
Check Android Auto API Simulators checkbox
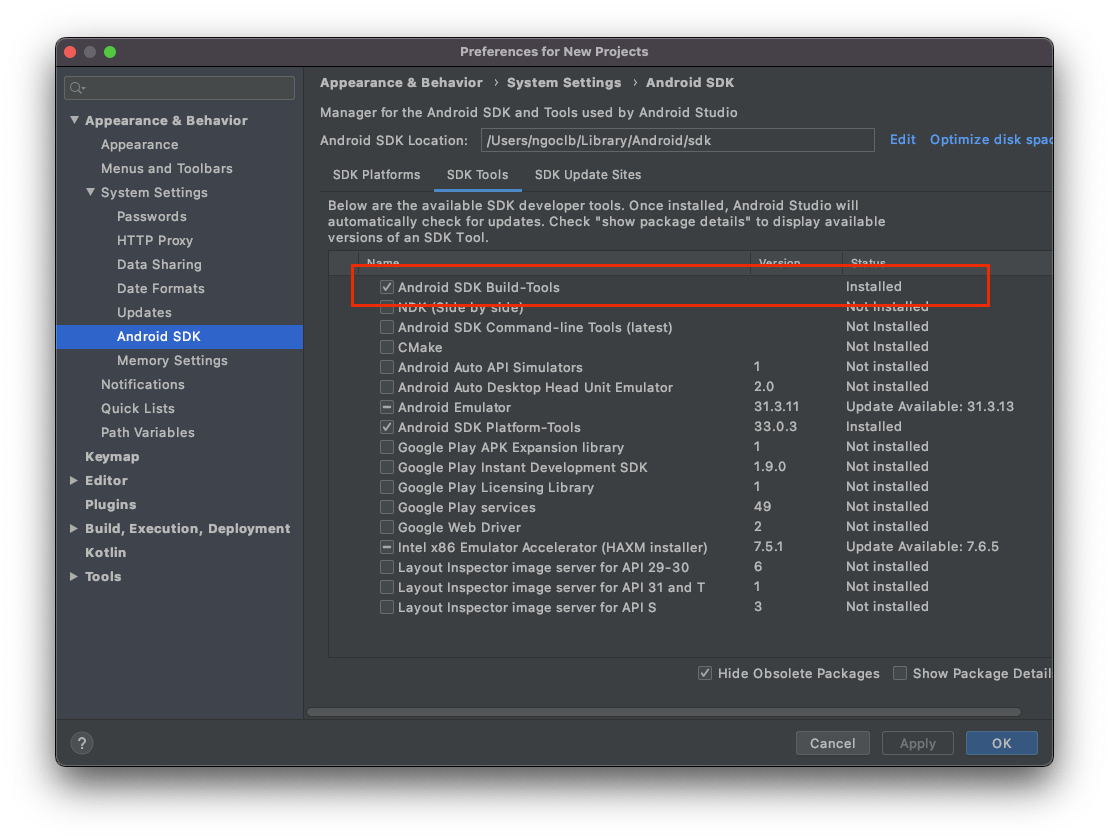[x=387, y=367]
